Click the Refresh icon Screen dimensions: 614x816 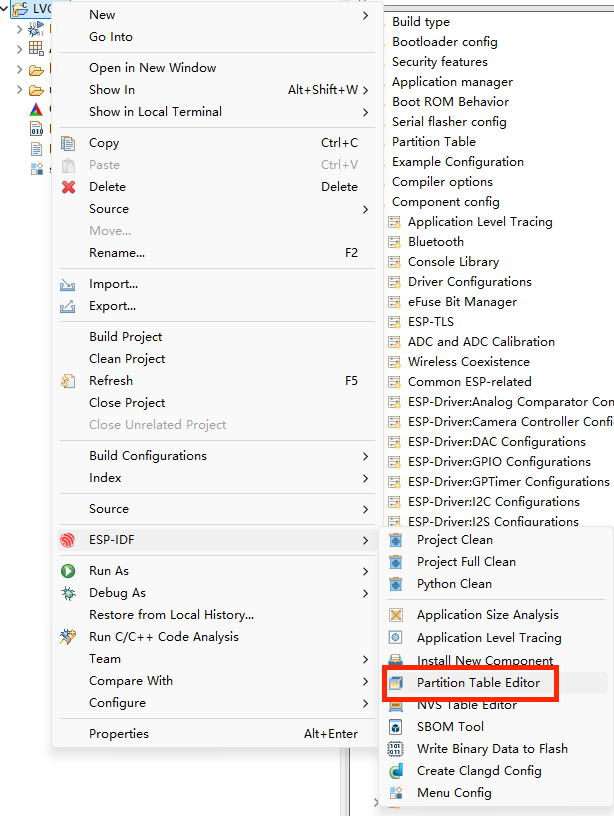pos(68,381)
